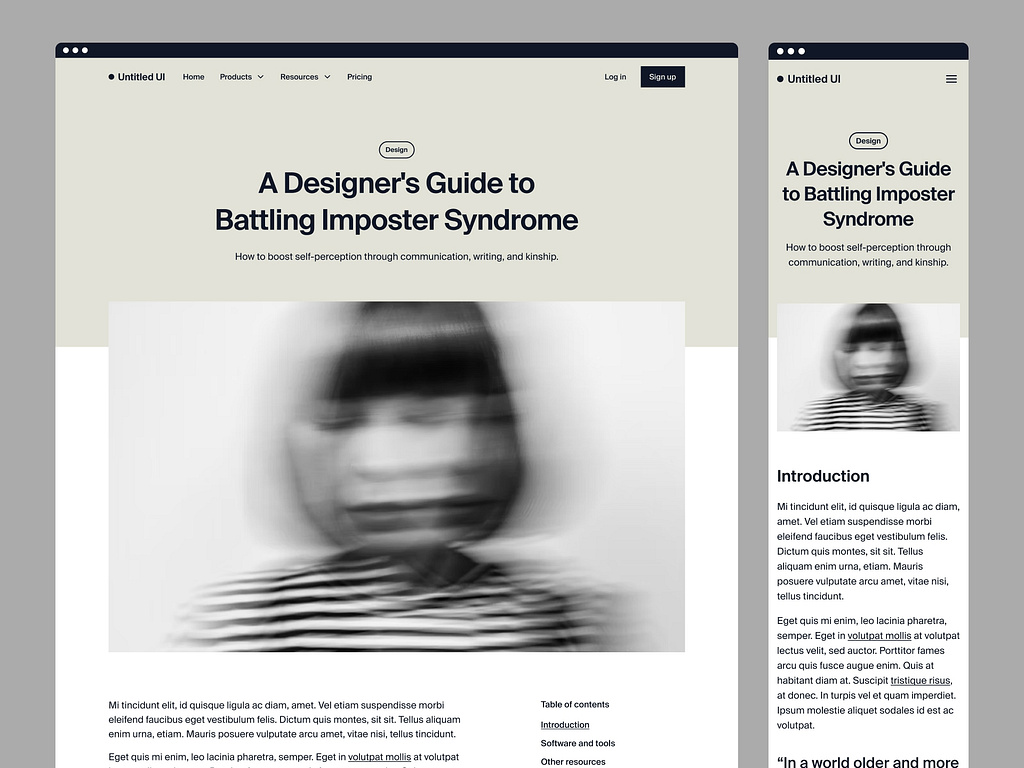Click the Log in link

[x=614, y=76]
